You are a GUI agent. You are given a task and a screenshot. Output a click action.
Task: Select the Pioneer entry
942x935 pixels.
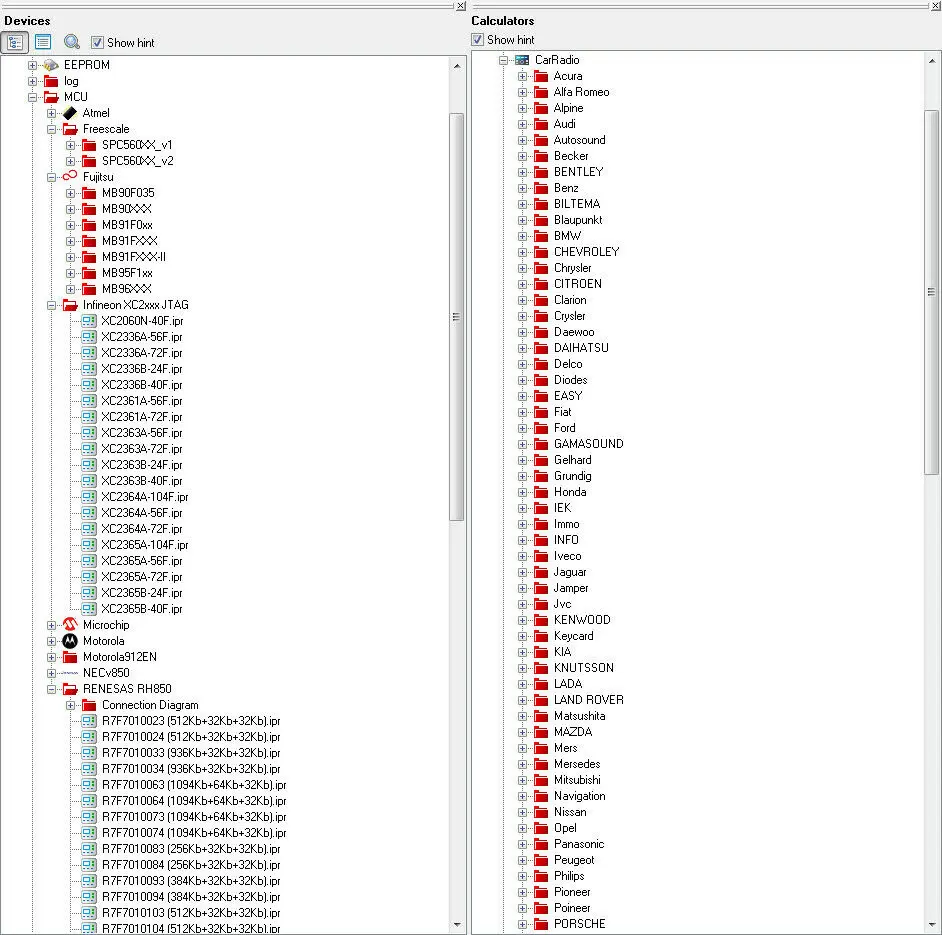pyautogui.click(x=572, y=892)
